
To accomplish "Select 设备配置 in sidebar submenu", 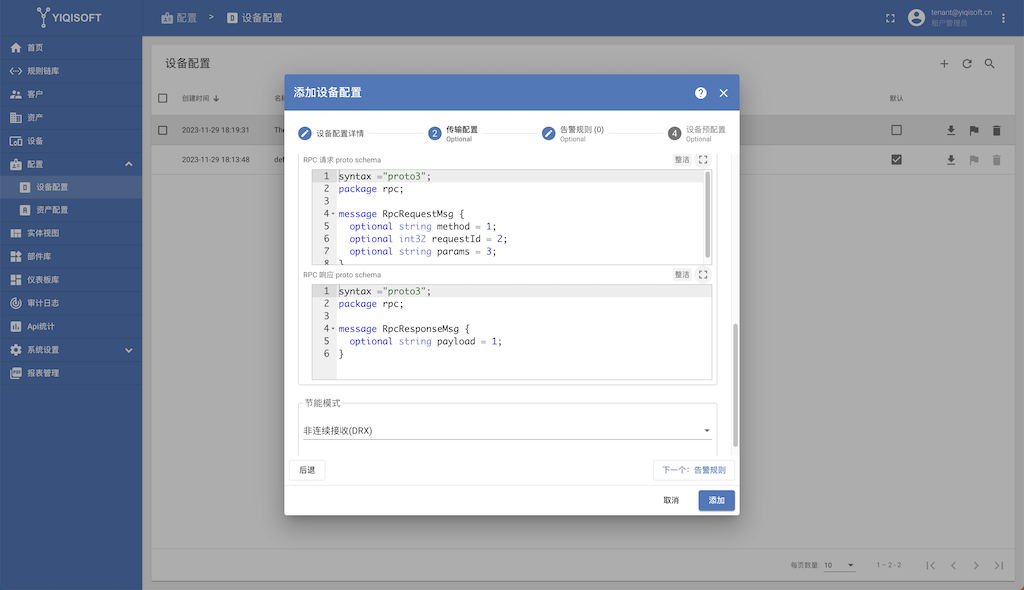I will pos(71,187).
